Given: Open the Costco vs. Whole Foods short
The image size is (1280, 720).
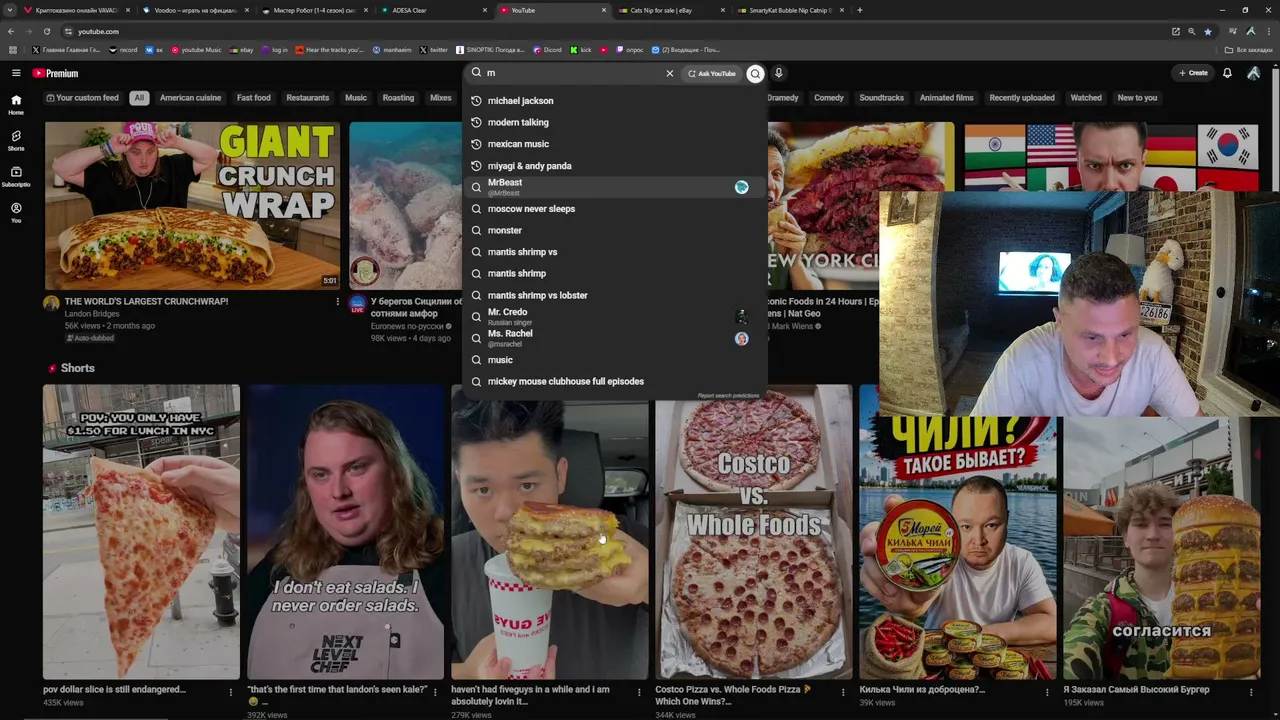Looking at the screenshot, I should [753, 532].
